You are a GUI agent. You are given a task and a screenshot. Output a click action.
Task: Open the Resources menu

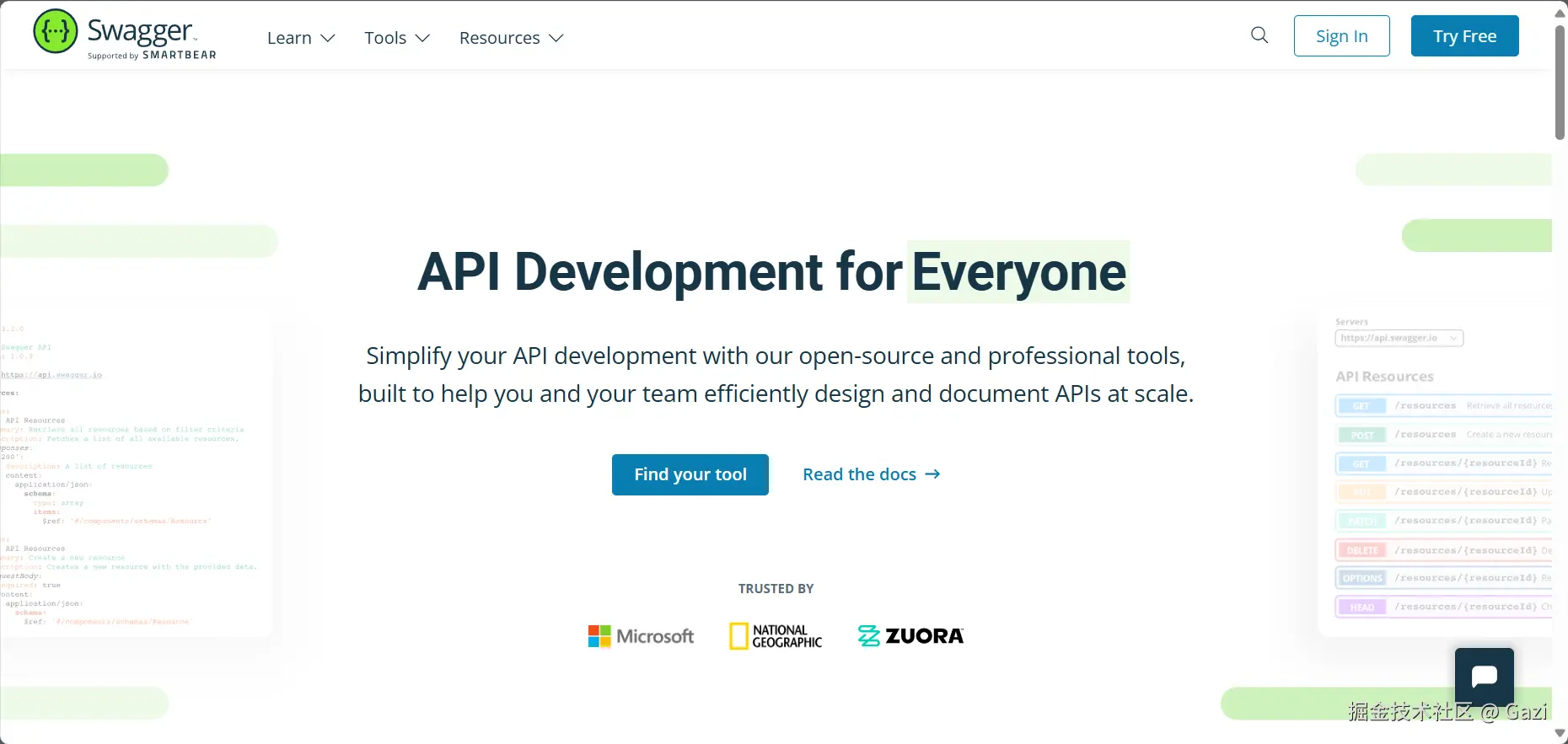pos(511,38)
